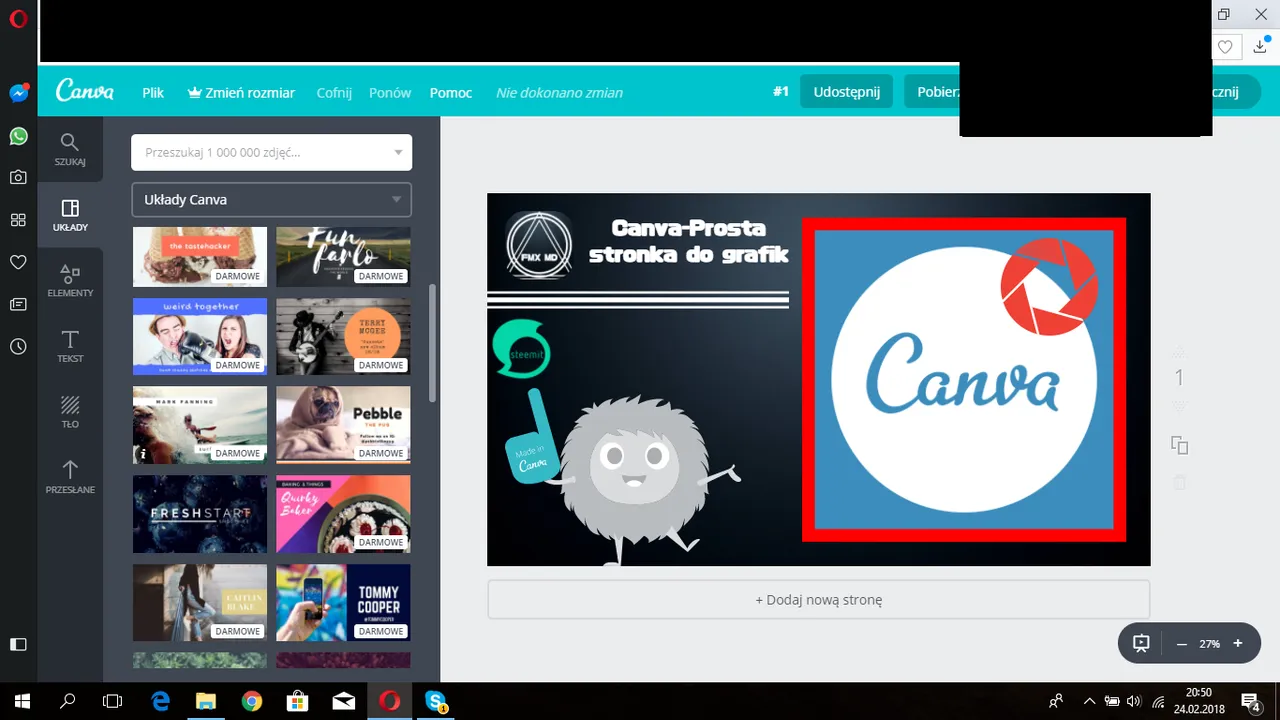Open the Tekst sidebar tab
Screen dimensions: 1280x720
pyautogui.click(x=70, y=346)
